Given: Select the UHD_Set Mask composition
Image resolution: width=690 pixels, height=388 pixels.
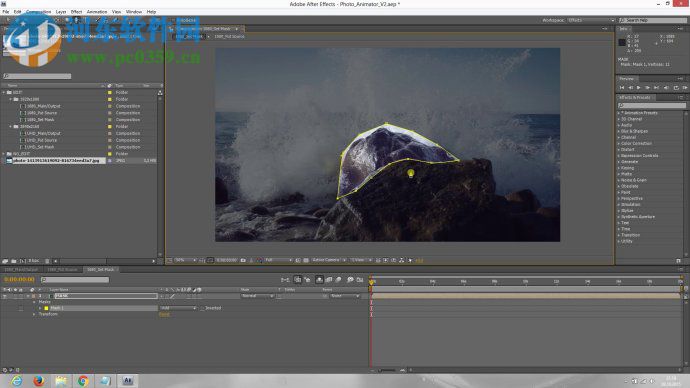Looking at the screenshot, I should click(x=40, y=147).
